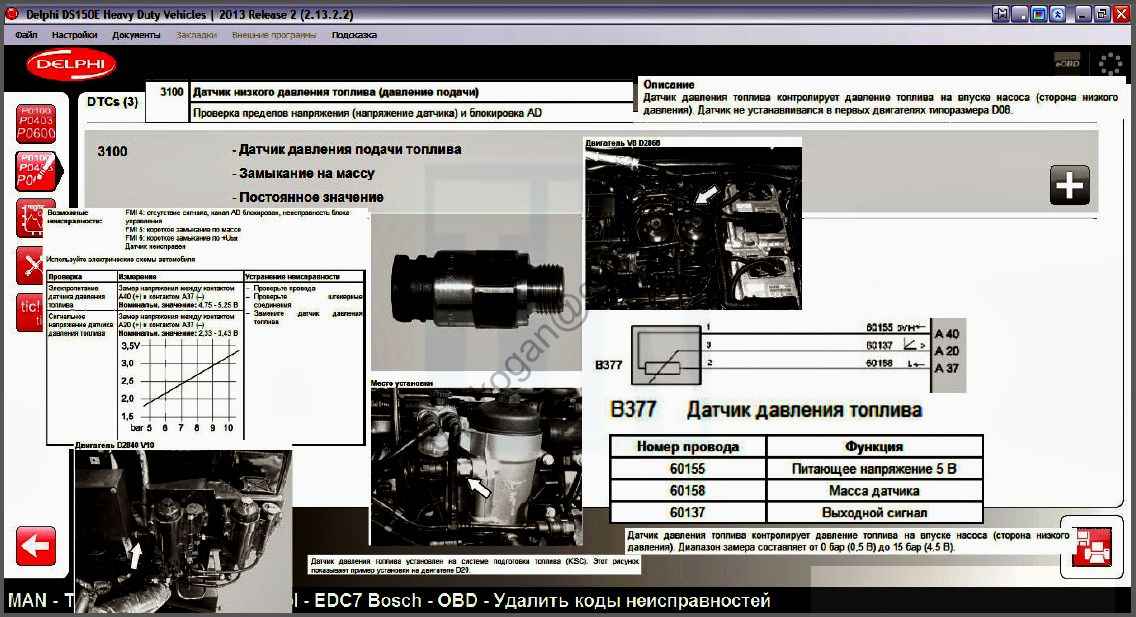Expand details with the plus button
This screenshot has height=617, width=1136.
[x=1069, y=186]
